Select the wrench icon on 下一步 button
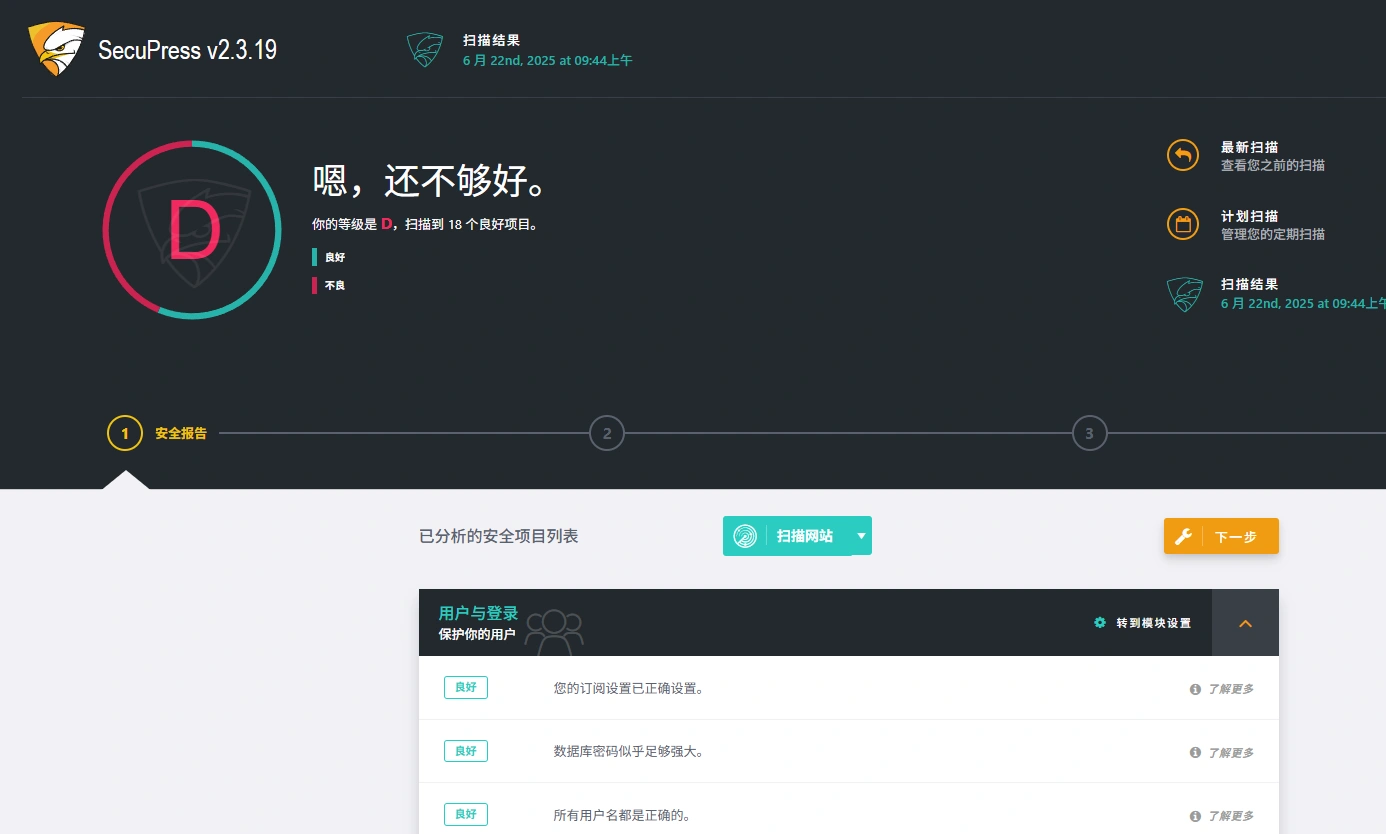The width and height of the screenshot is (1386, 834). [x=1184, y=536]
